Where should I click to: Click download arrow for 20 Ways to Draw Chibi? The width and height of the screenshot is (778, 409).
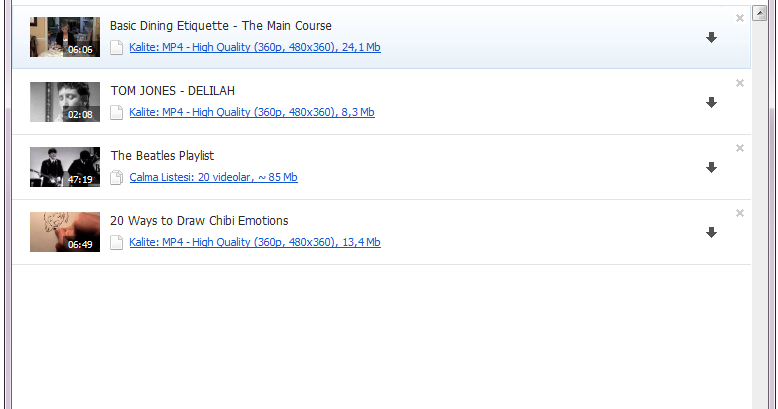[x=711, y=233]
